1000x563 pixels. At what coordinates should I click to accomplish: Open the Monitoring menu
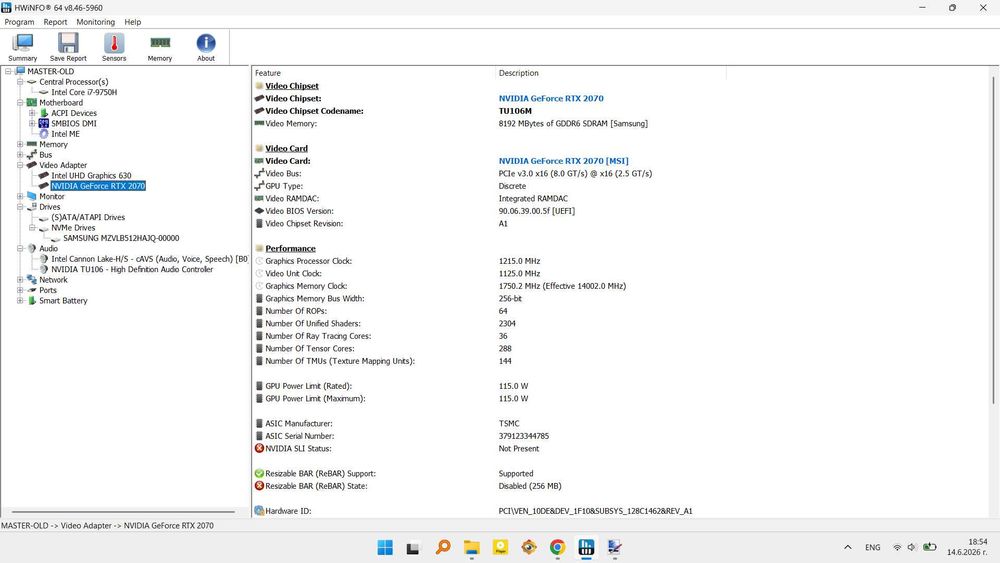coord(96,22)
